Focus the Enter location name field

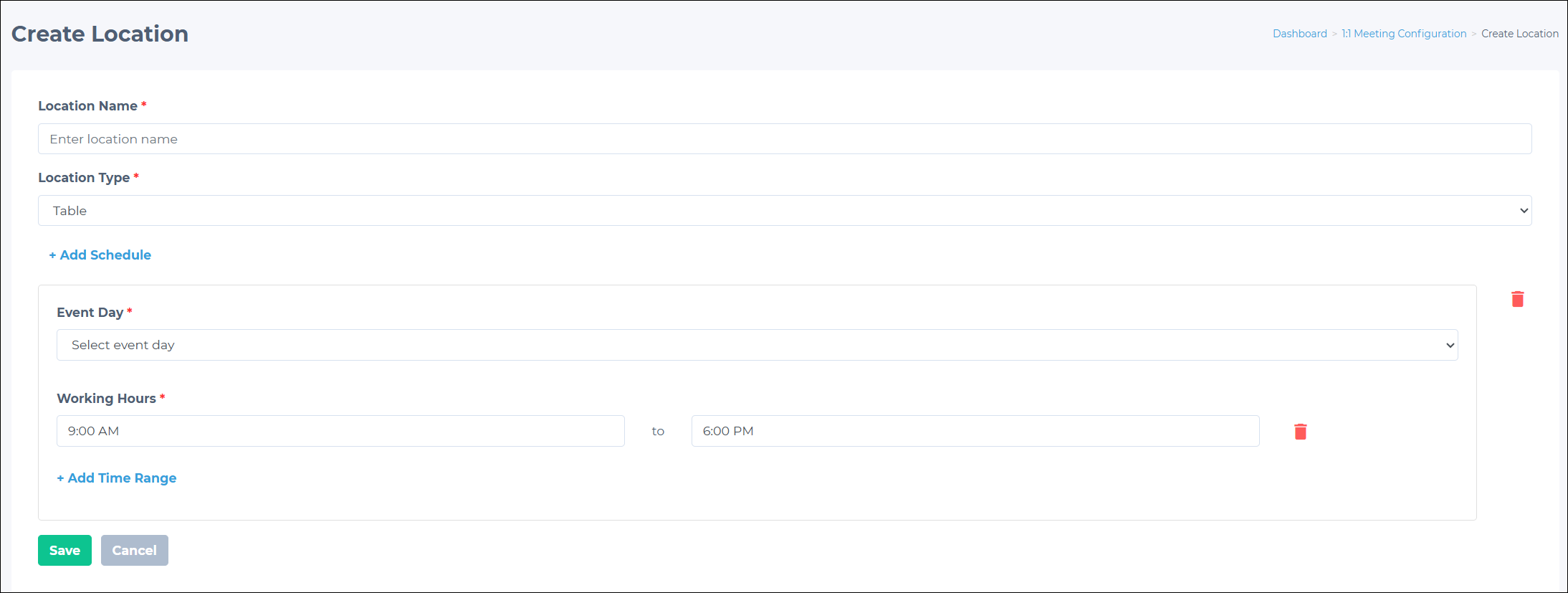(785, 139)
